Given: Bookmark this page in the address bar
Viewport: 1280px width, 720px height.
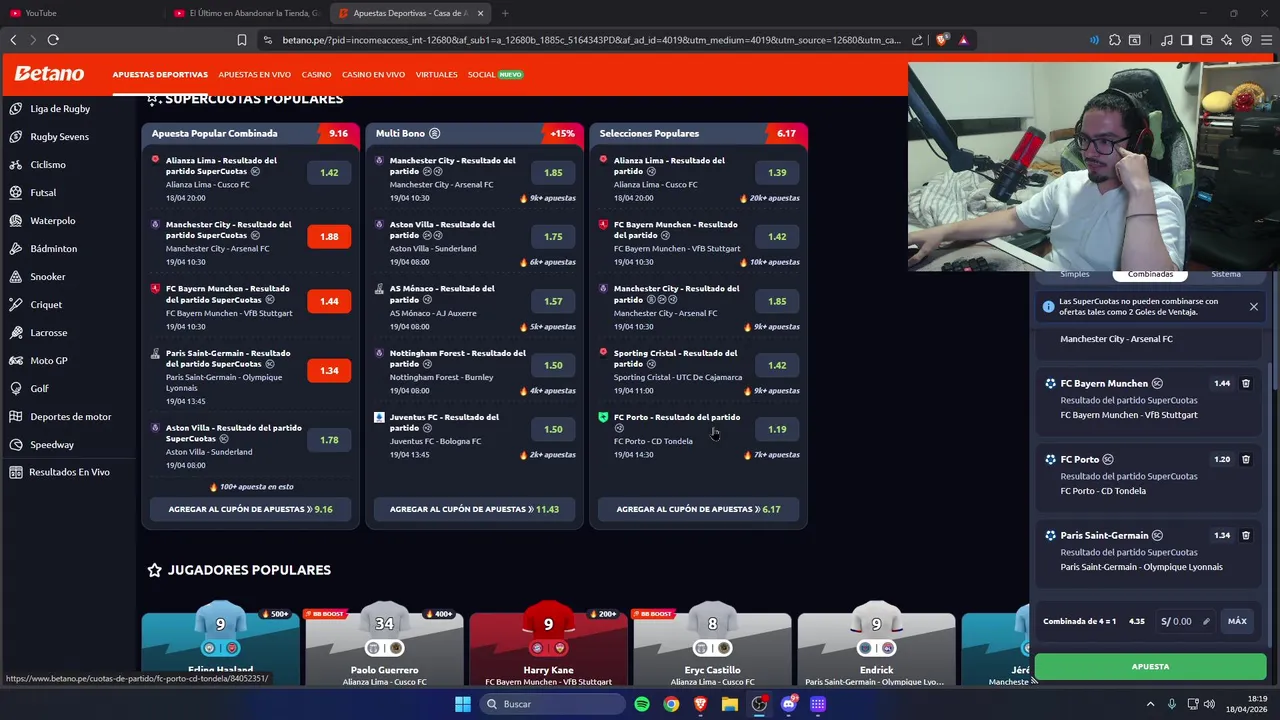Looking at the screenshot, I should [242, 40].
